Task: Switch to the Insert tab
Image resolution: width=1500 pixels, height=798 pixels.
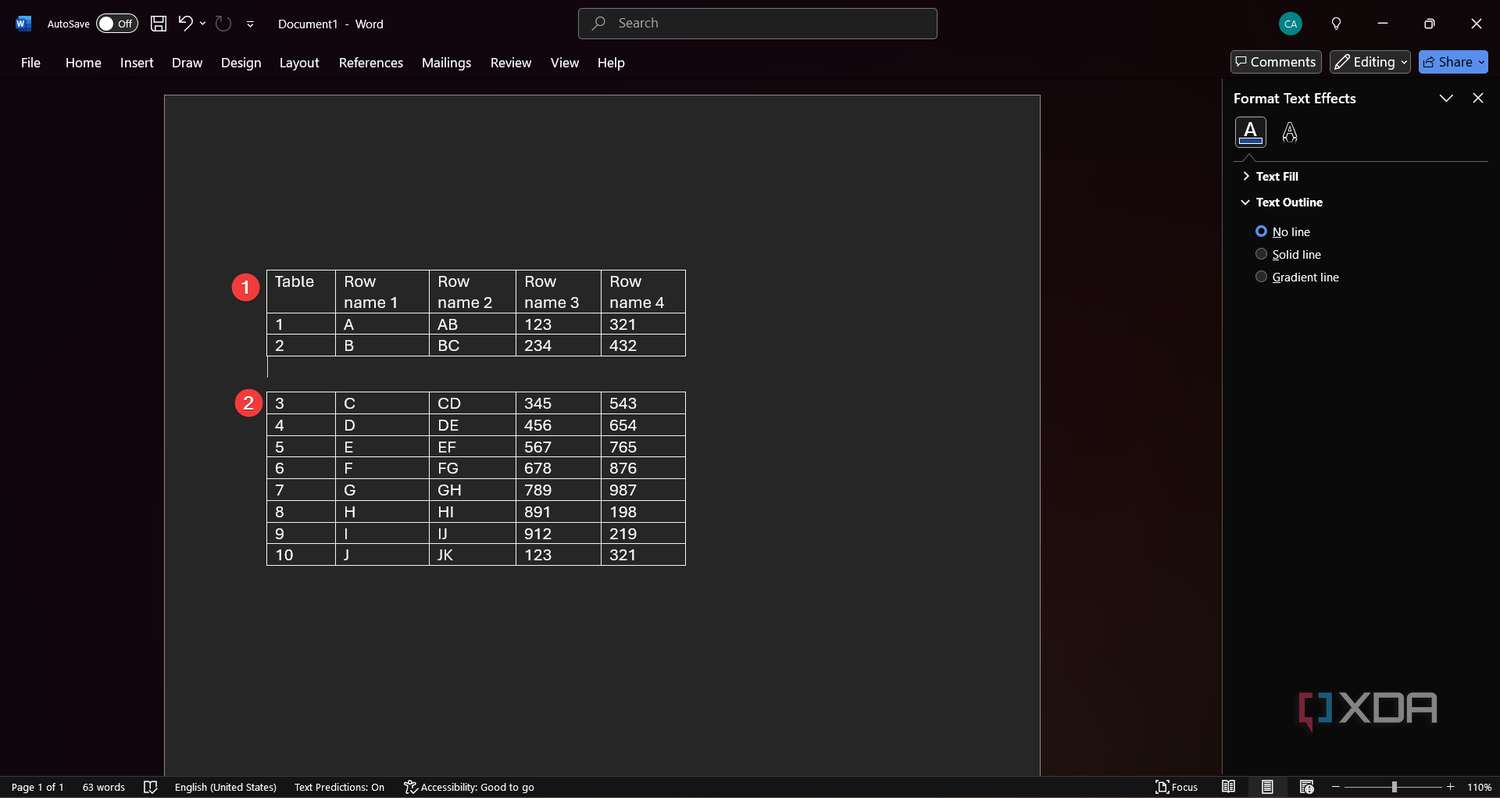Action: 137,62
